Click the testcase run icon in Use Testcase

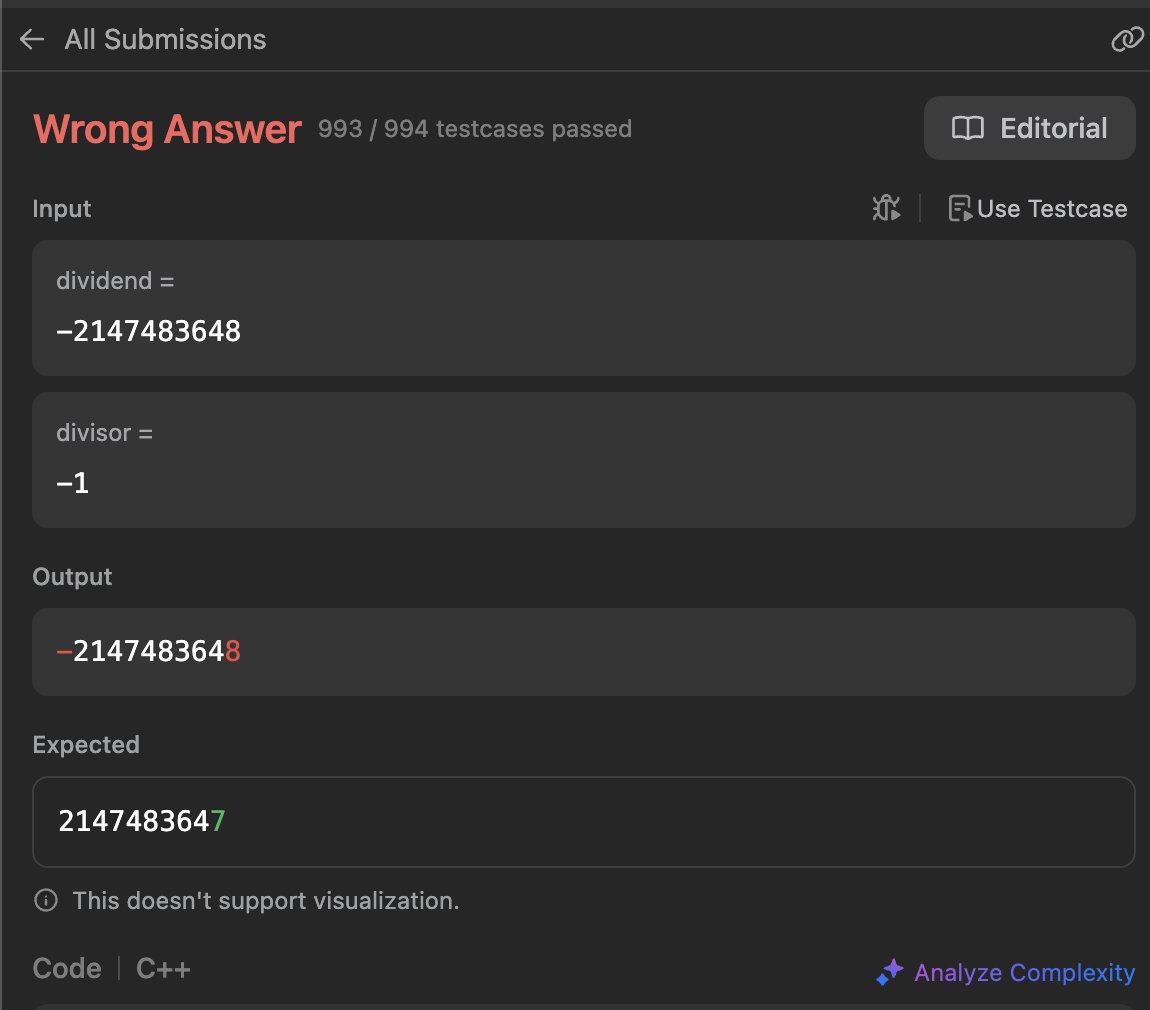pos(961,208)
